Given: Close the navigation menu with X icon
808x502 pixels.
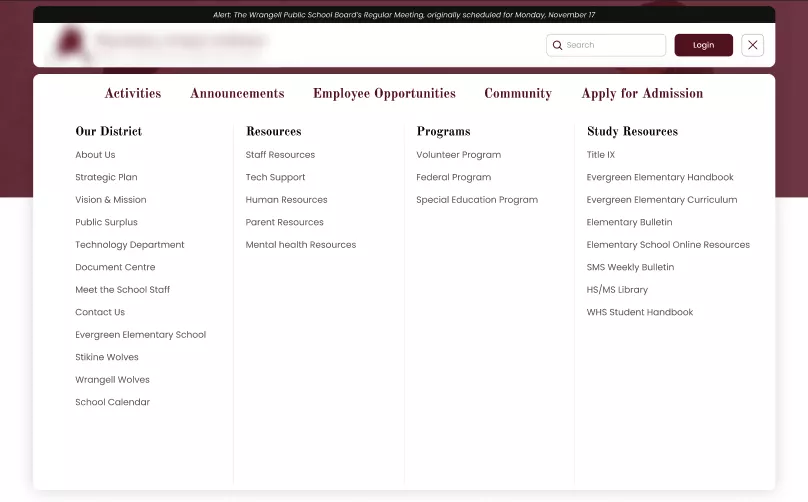Looking at the screenshot, I should pyautogui.click(x=753, y=45).
